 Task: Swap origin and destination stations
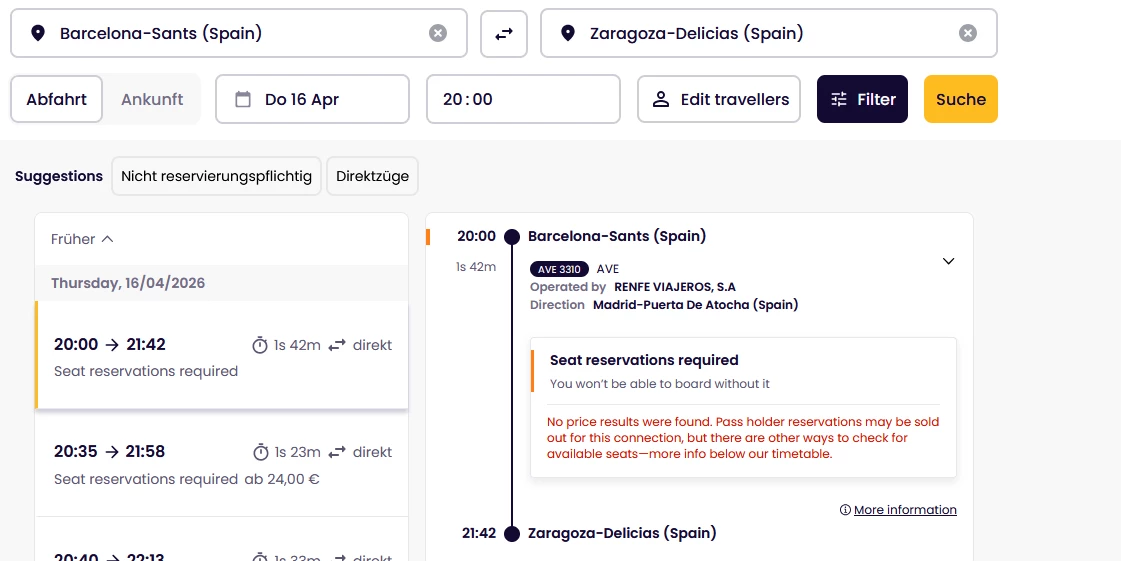click(x=504, y=33)
